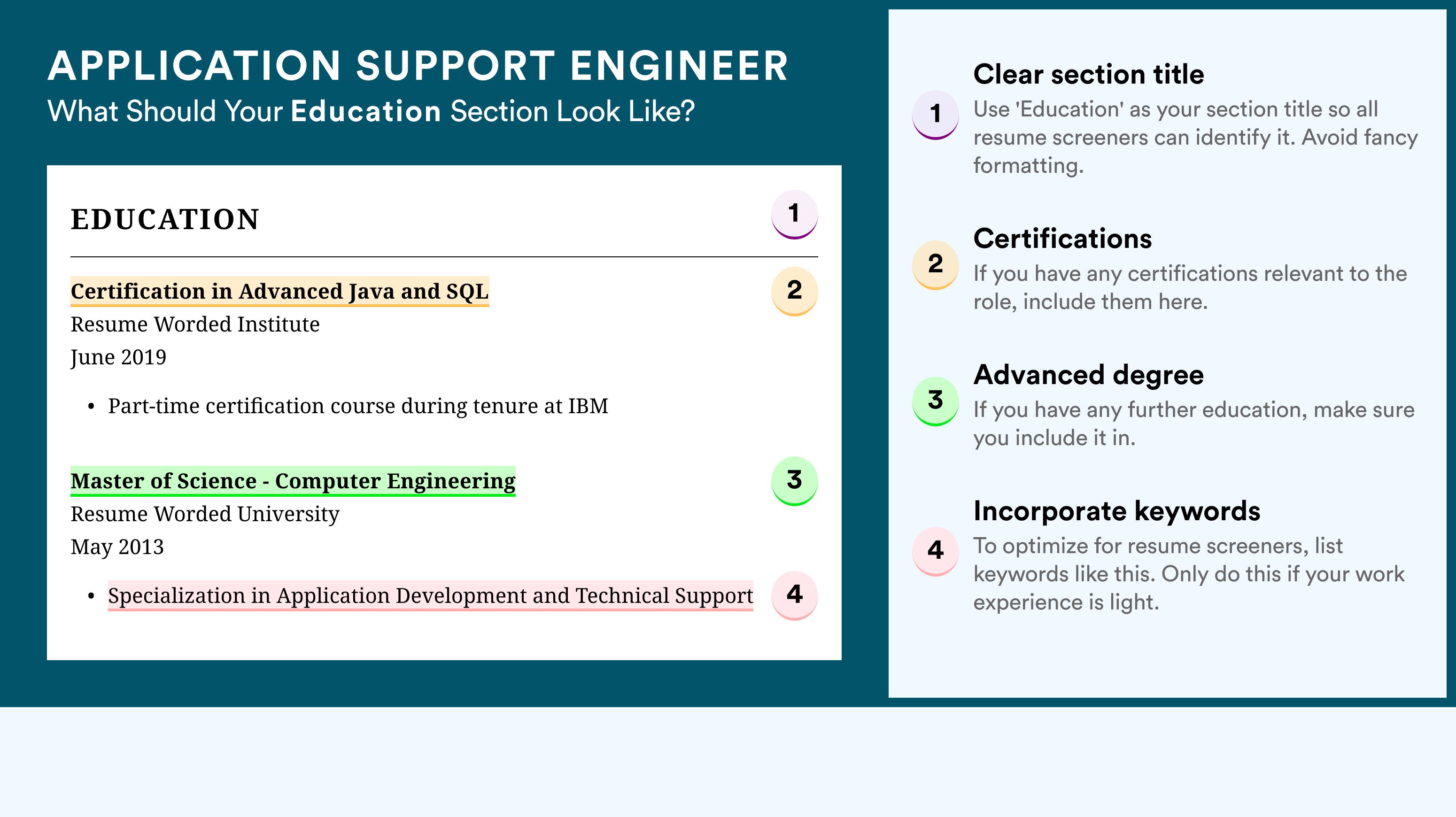Click the Clear section title heading
The height and width of the screenshot is (817, 1456).
pos(1089,75)
